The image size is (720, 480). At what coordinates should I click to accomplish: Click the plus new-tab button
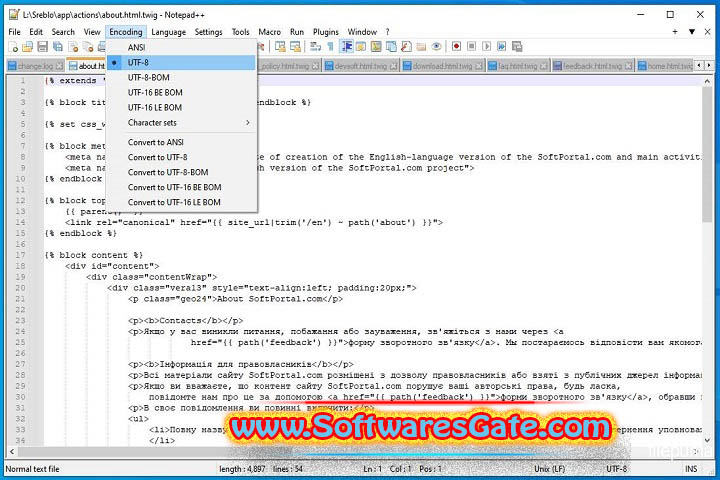675,32
